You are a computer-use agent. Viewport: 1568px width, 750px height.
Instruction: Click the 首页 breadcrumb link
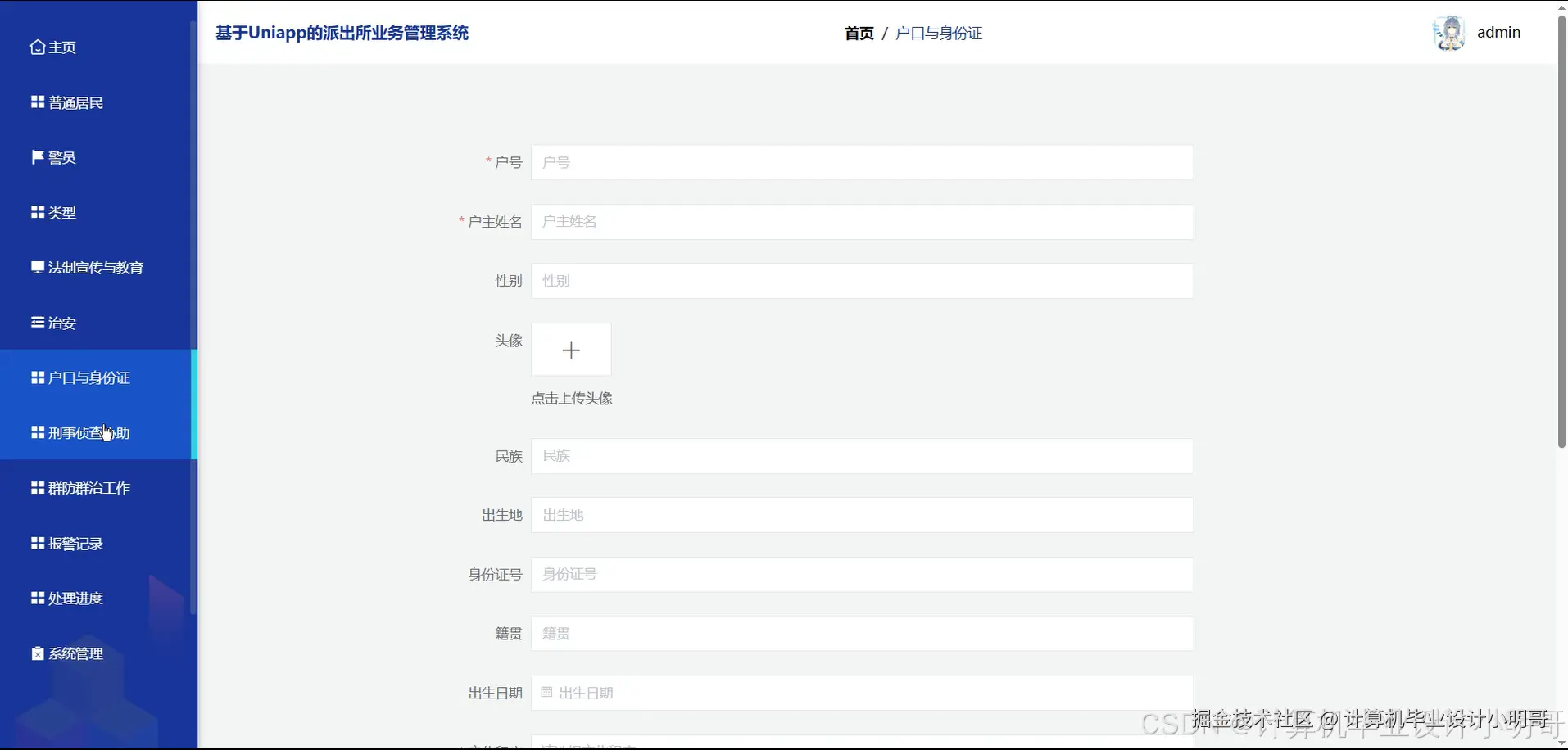[x=858, y=34]
